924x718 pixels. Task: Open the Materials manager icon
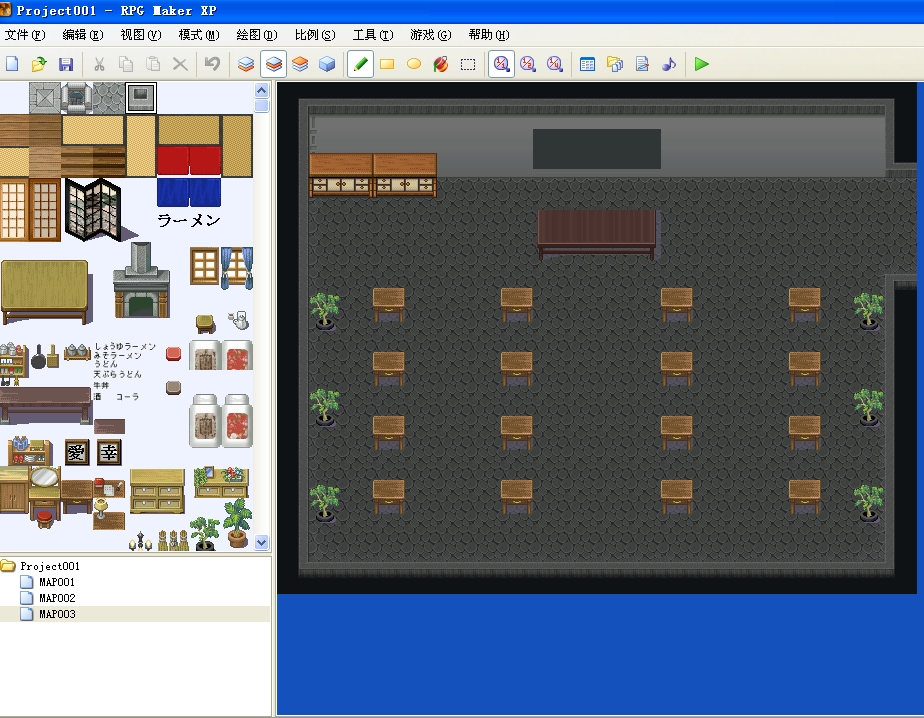pyautogui.click(x=615, y=64)
